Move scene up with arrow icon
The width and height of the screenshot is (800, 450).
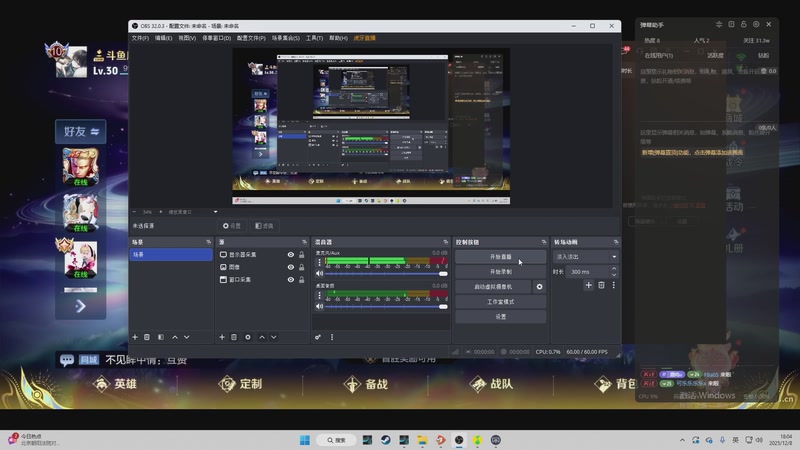coord(175,337)
